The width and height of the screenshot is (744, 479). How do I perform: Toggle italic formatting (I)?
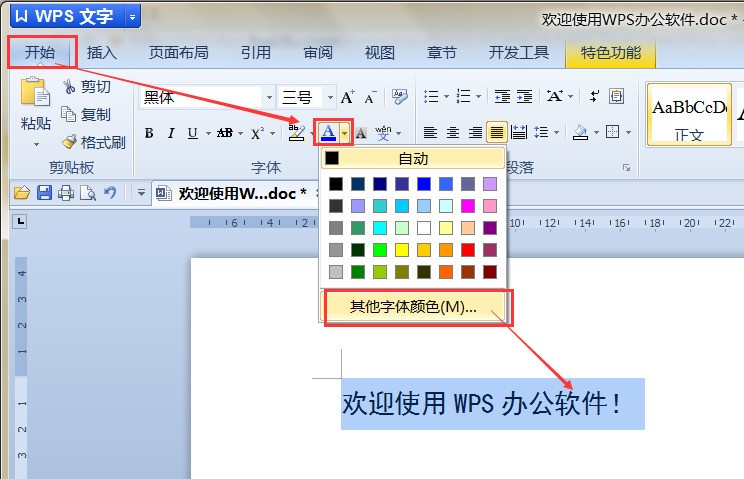pos(171,133)
